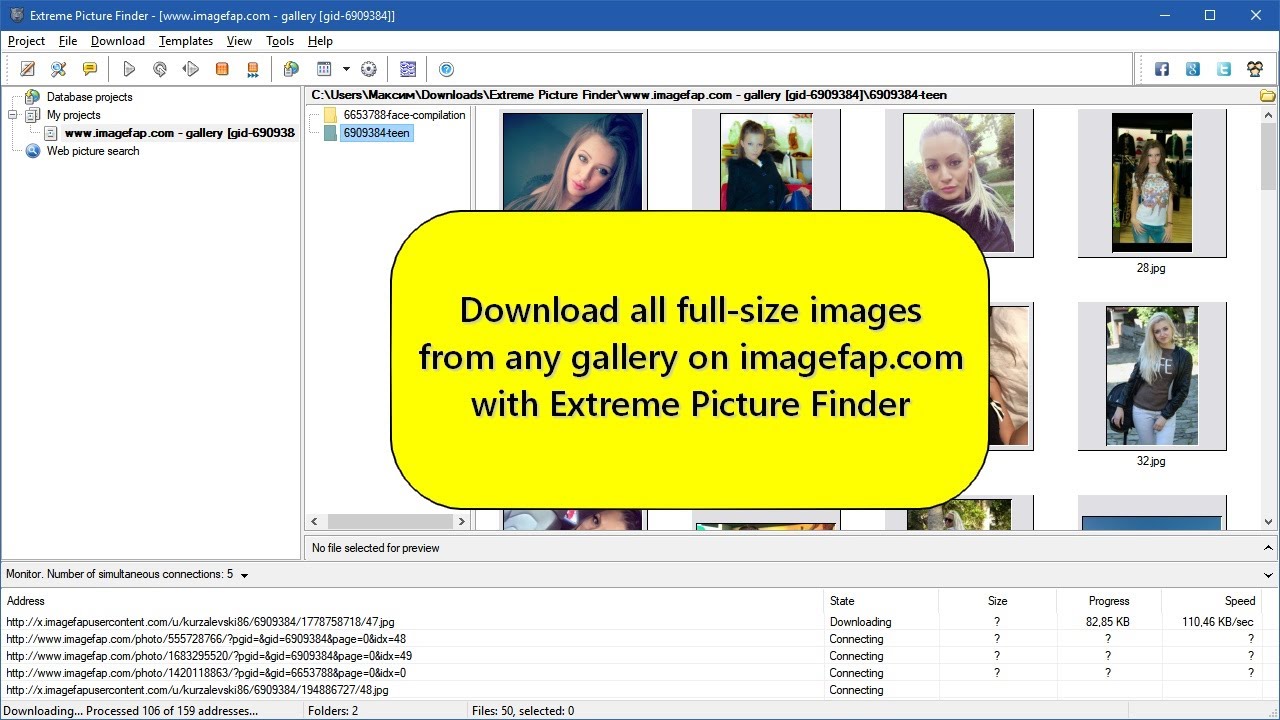
Task: Open the database projects globe toolbar icon
Action: click(291, 69)
